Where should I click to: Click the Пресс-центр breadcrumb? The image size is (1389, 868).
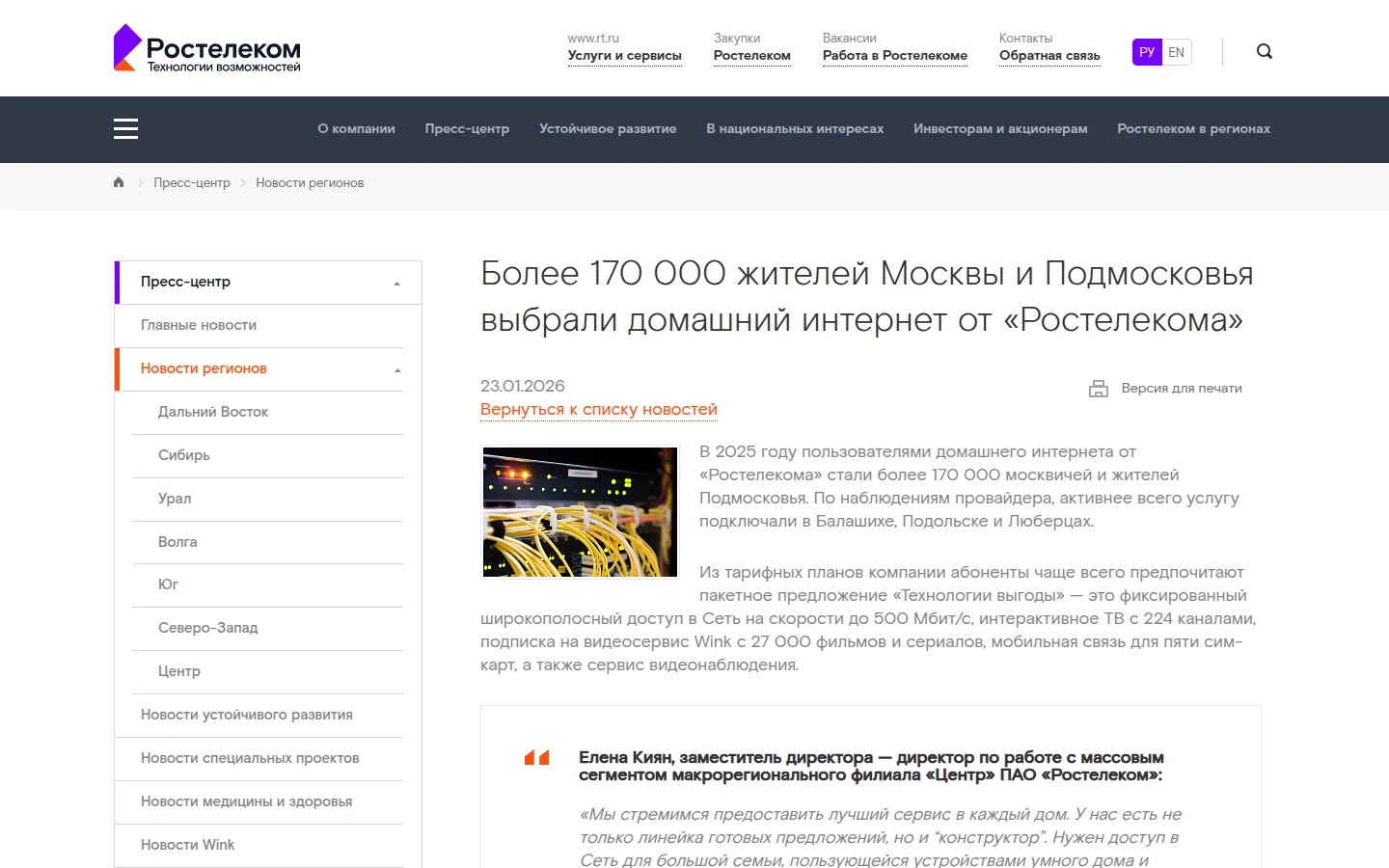[192, 183]
